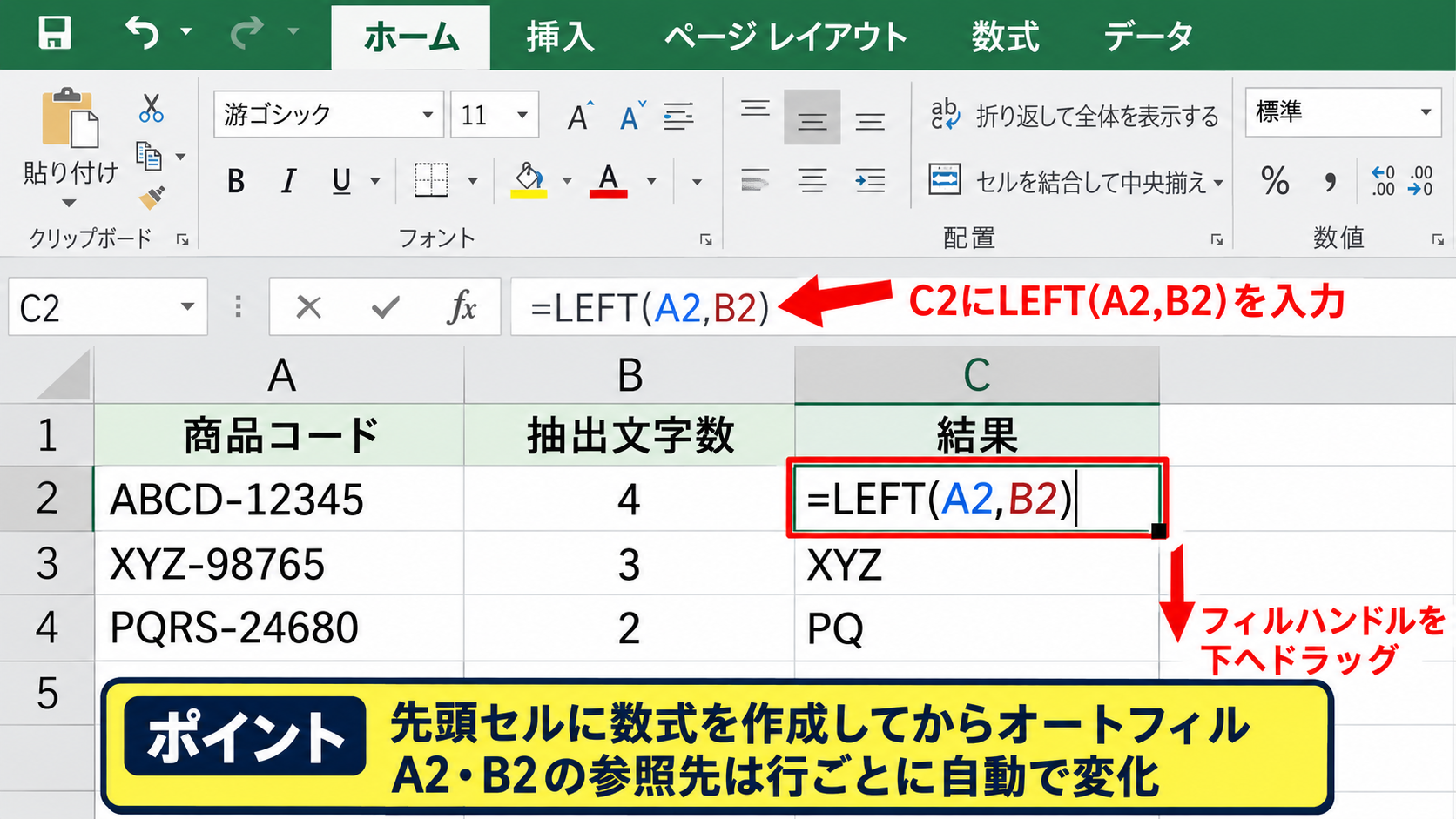Screen dimensions: 1456x819
Task: Click the Borders grid icon
Action: (431, 180)
